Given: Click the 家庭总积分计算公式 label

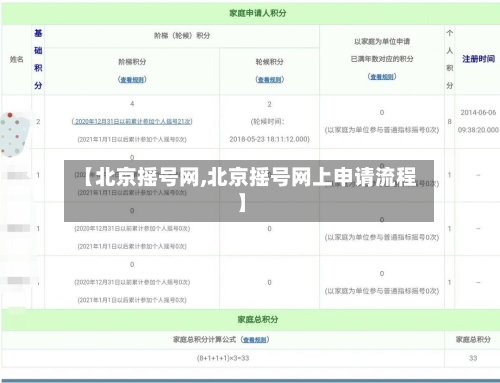Looking at the screenshot, I should 204,340.
